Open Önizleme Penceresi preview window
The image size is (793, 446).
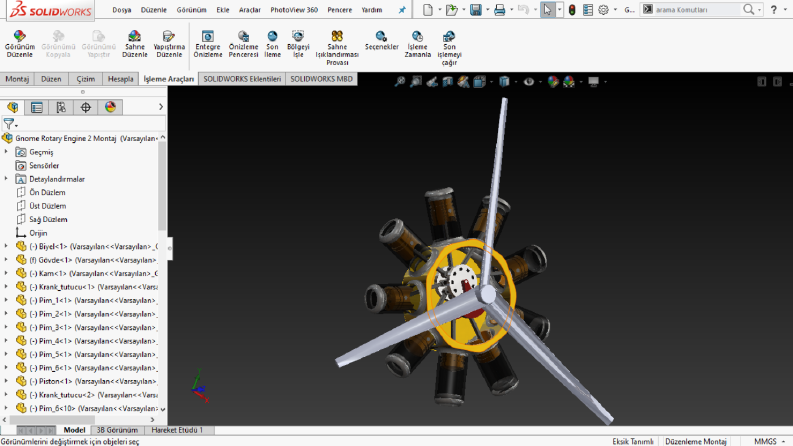(x=243, y=43)
